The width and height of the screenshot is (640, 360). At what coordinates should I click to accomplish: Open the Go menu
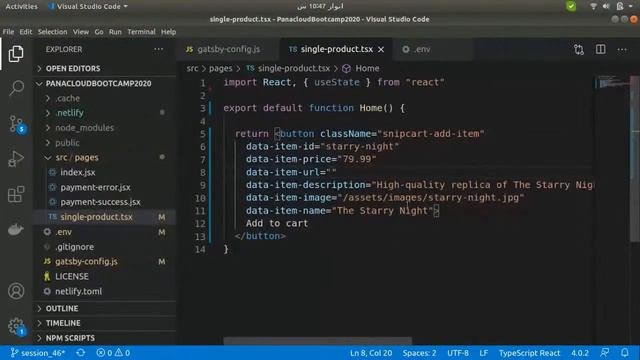pyautogui.click(x=99, y=32)
